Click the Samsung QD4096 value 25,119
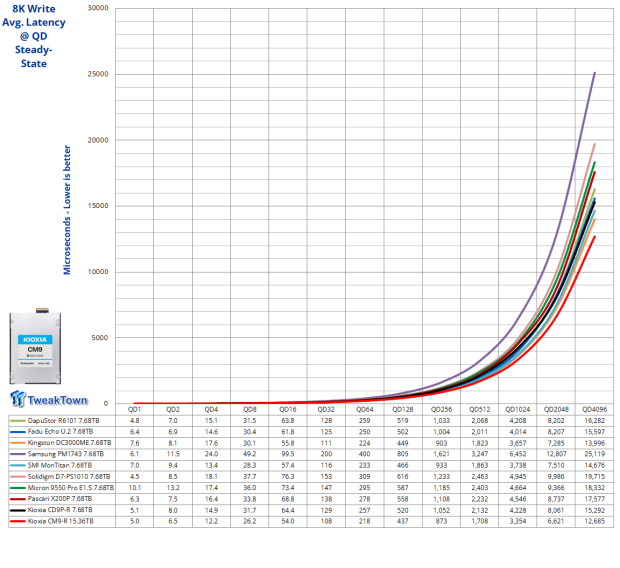The width and height of the screenshot is (620, 568). tap(595, 454)
